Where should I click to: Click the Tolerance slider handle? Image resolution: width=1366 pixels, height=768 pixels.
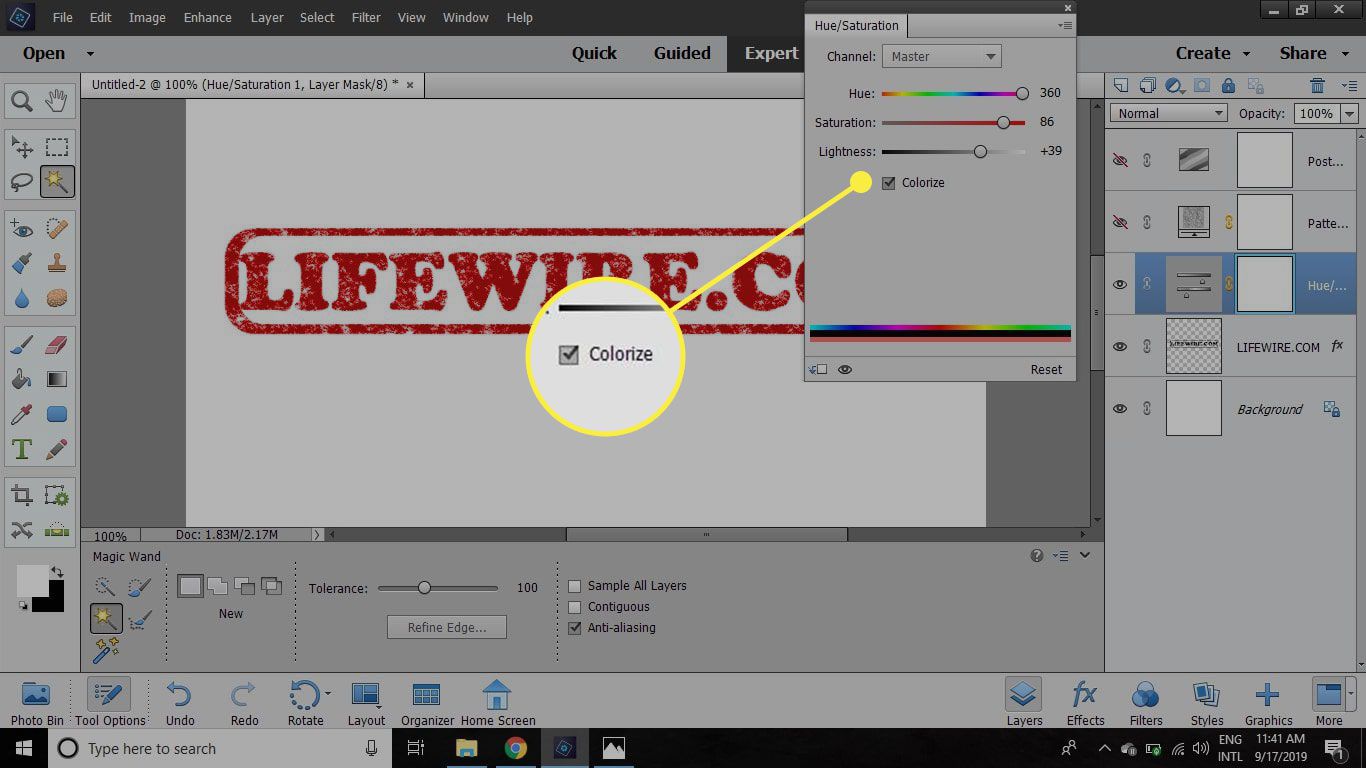pyautogui.click(x=424, y=588)
